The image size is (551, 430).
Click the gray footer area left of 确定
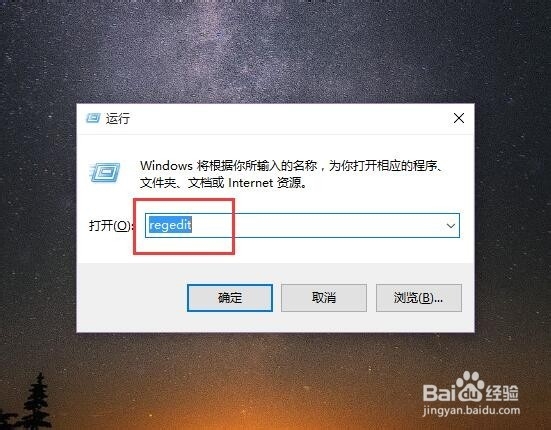point(132,298)
